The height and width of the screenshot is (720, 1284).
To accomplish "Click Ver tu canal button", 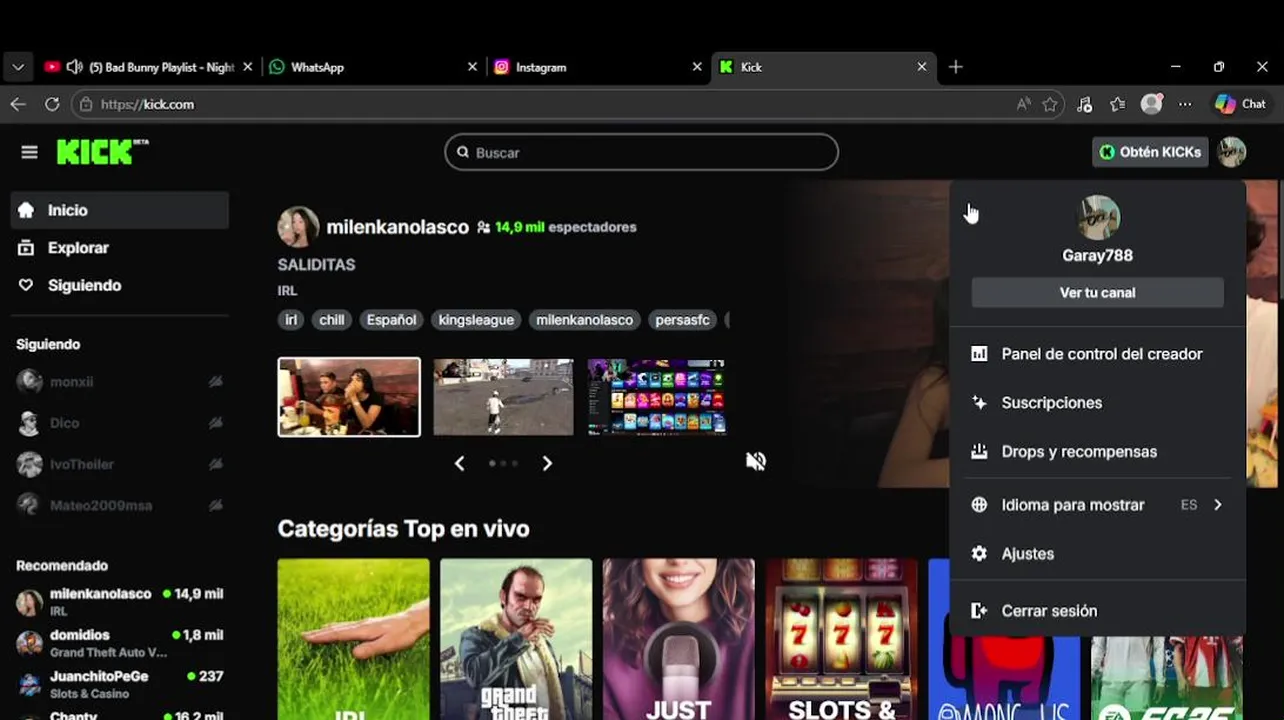I will 1097,293.
